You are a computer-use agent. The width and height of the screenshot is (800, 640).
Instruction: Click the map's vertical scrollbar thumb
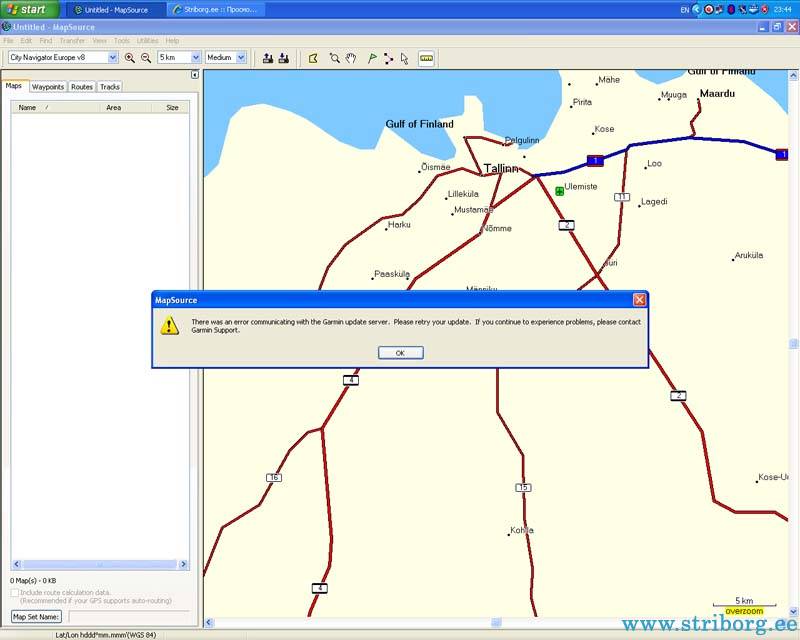tap(793, 344)
